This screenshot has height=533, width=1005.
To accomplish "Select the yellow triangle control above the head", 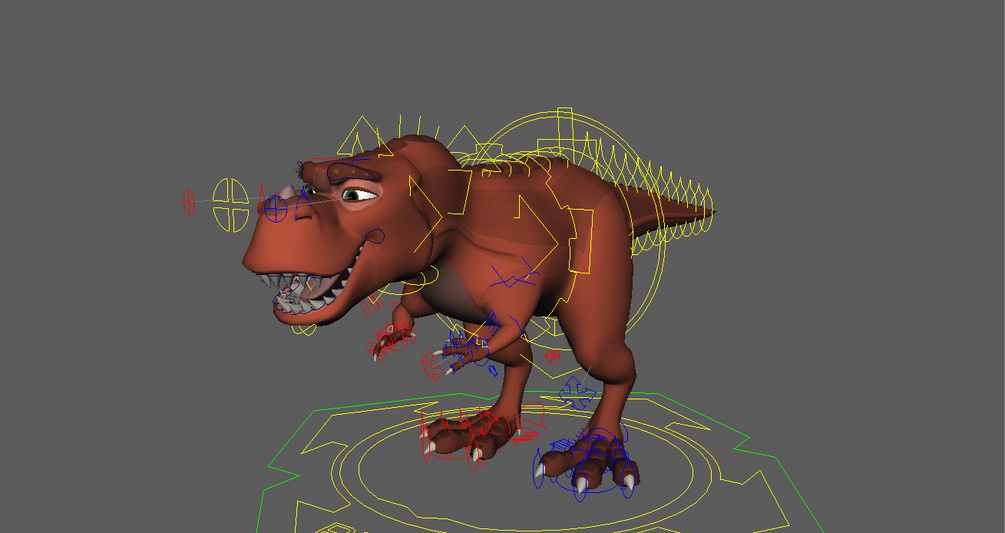I will point(361,135).
